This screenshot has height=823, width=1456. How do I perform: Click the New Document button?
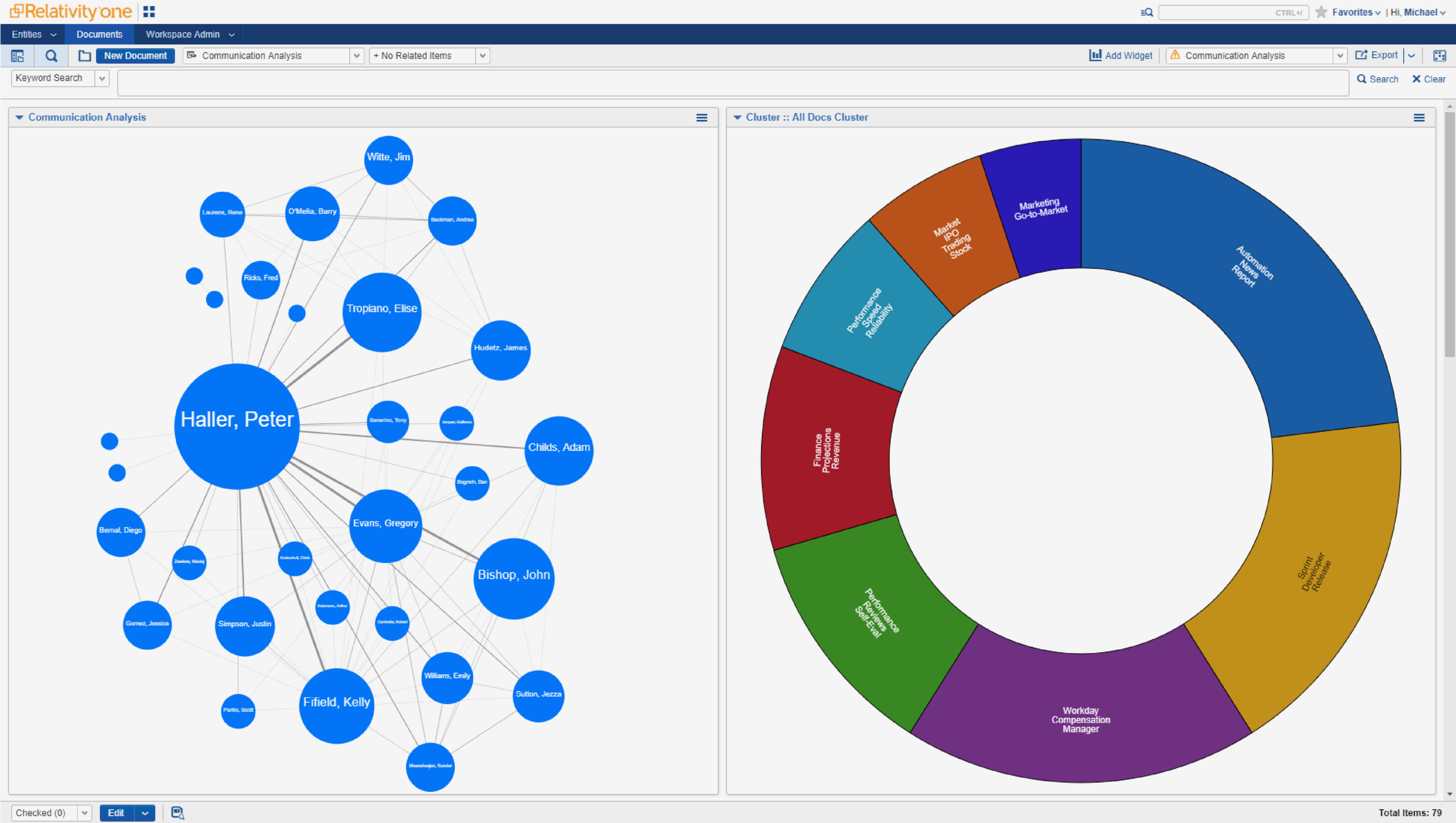coord(135,55)
